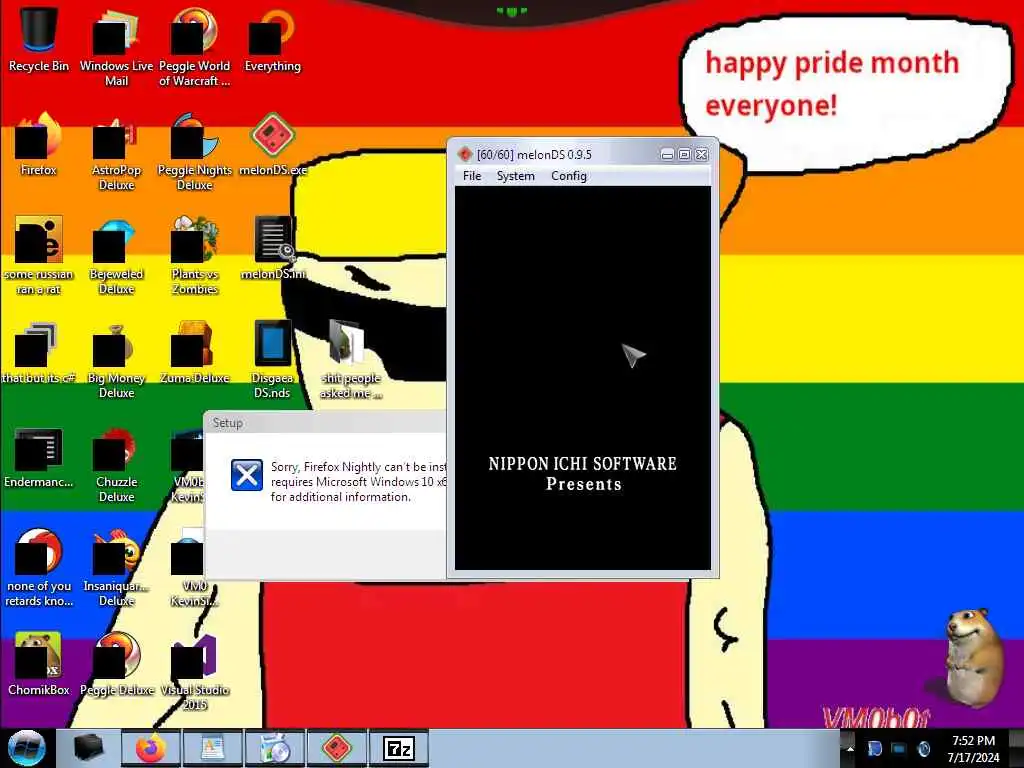Select the ChomikBox desktop icon
The image size is (1024, 768).
(x=39, y=664)
